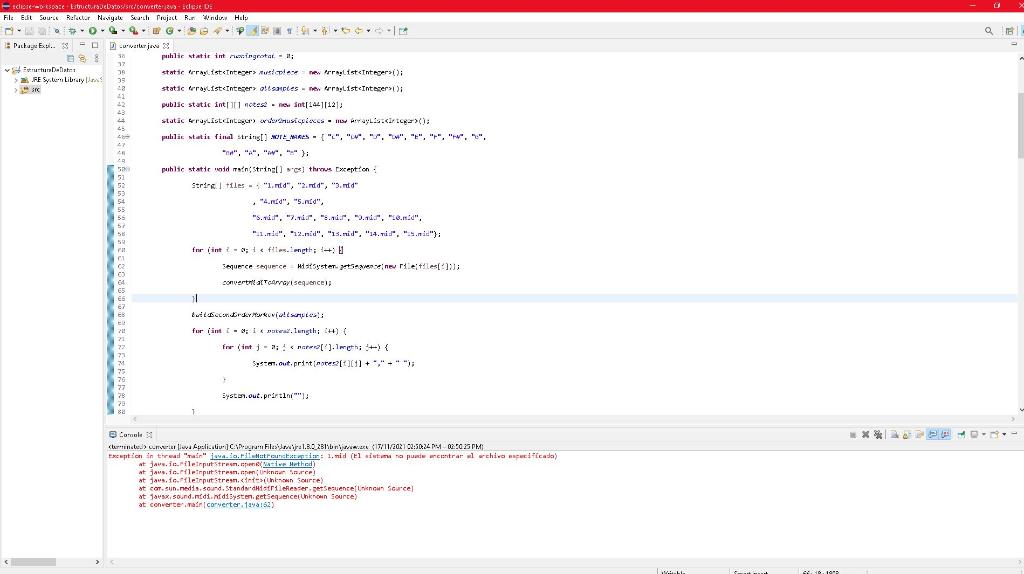The image size is (1024, 574).
Task: Click the New Java Package icon
Action: tap(156, 31)
